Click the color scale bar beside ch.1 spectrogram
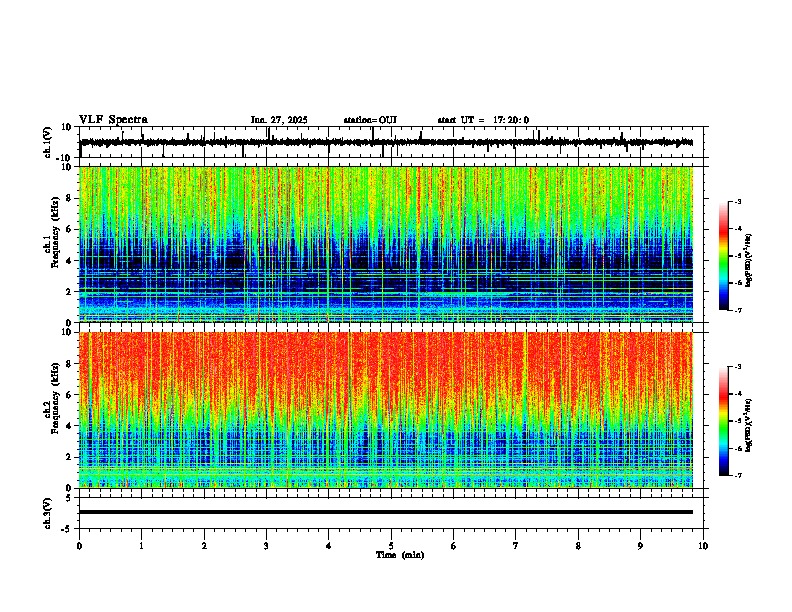Screen dimensions: 792x612 click(724, 256)
